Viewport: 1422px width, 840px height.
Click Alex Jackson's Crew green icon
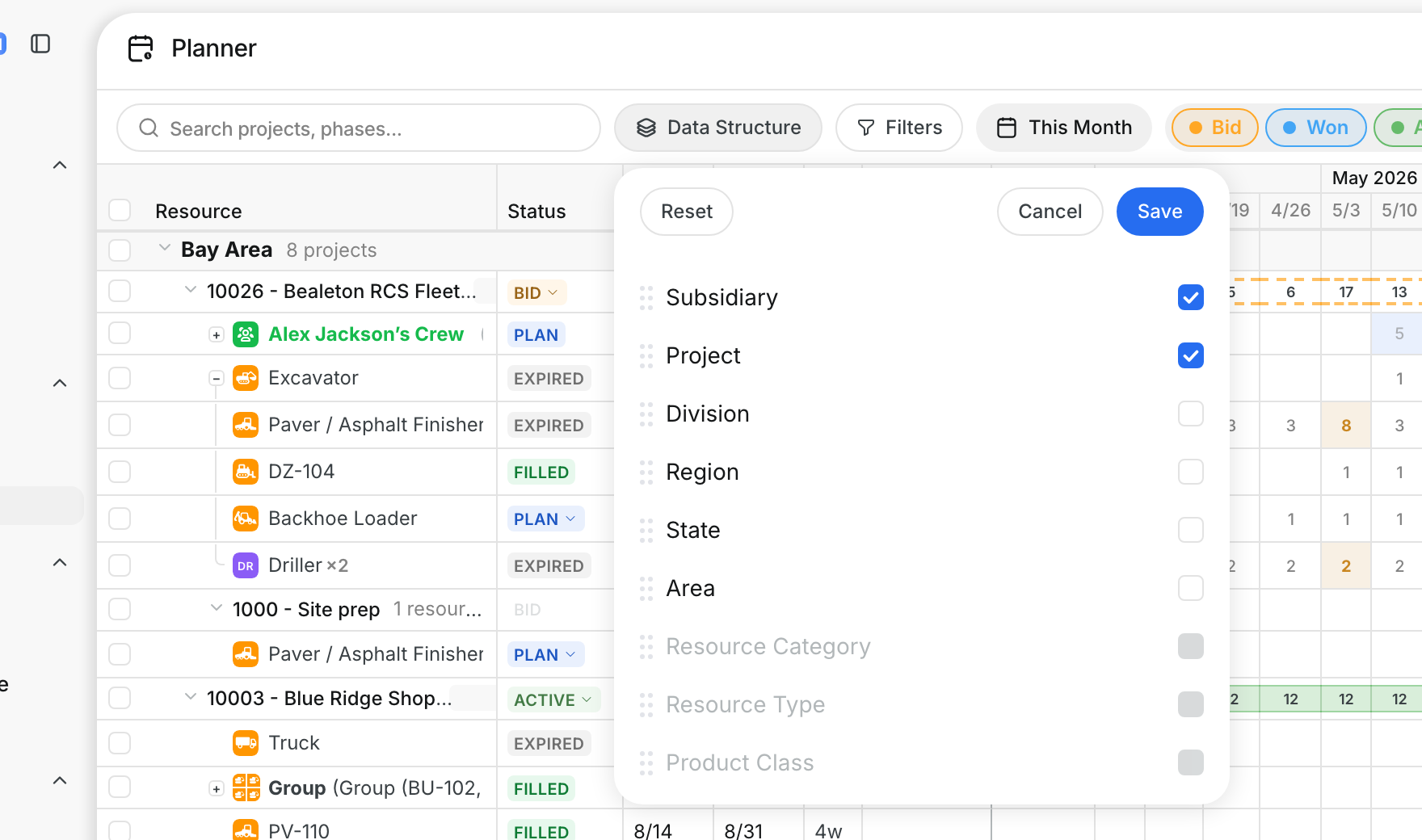pyautogui.click(x=246, y=334)
